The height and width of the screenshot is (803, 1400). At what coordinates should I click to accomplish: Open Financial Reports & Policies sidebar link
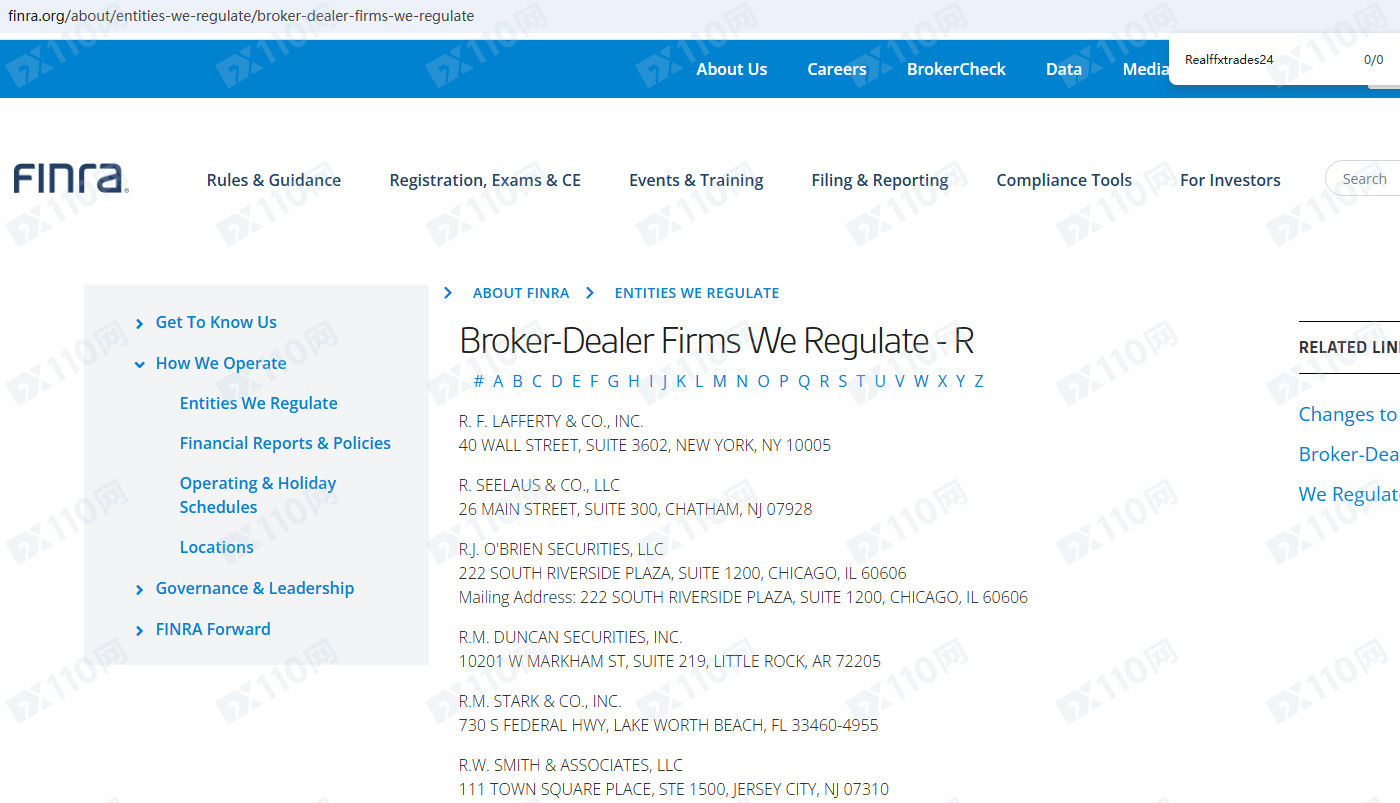coord(285,443)
